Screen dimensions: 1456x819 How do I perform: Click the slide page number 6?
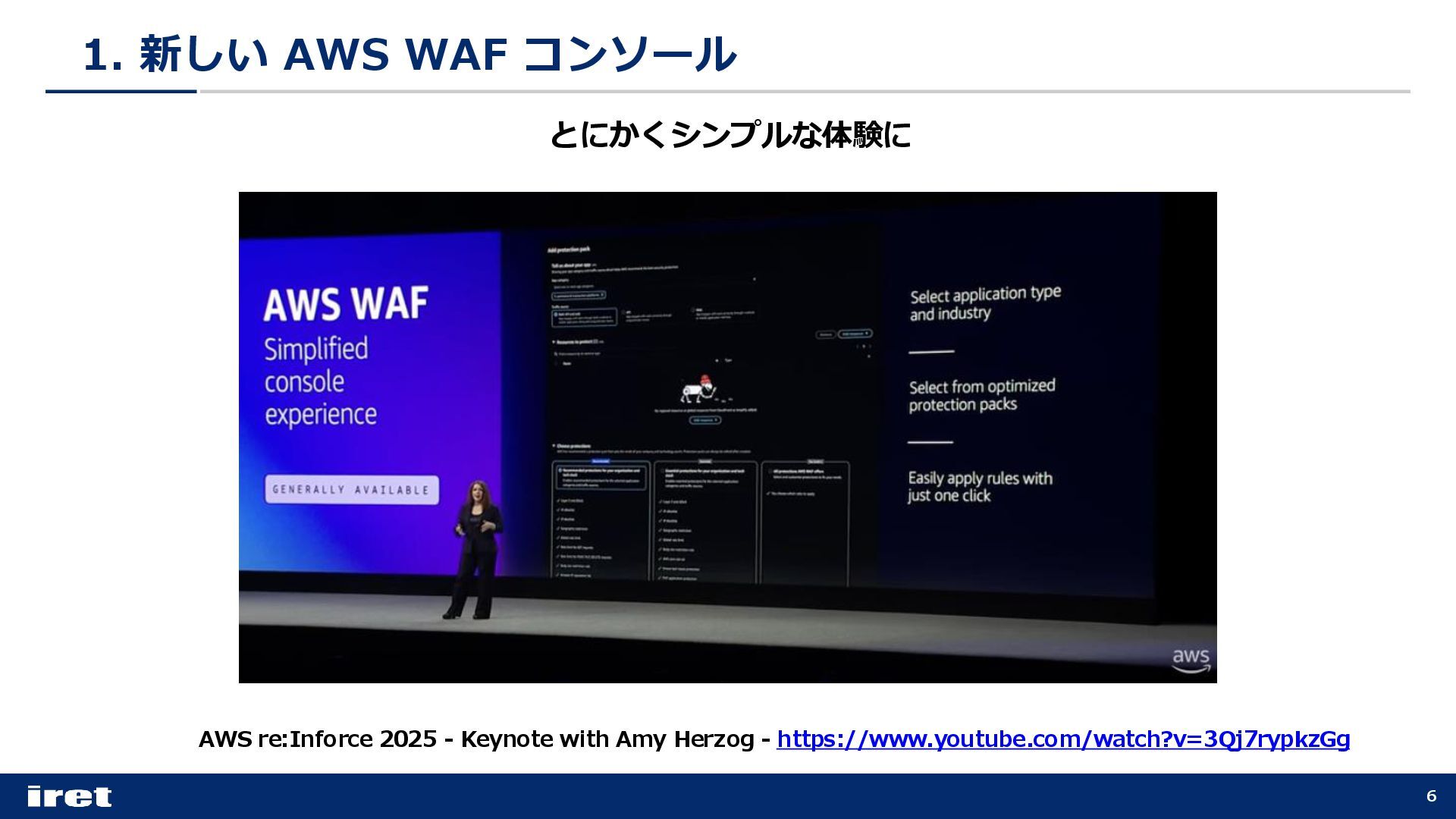click(1432, 796)
